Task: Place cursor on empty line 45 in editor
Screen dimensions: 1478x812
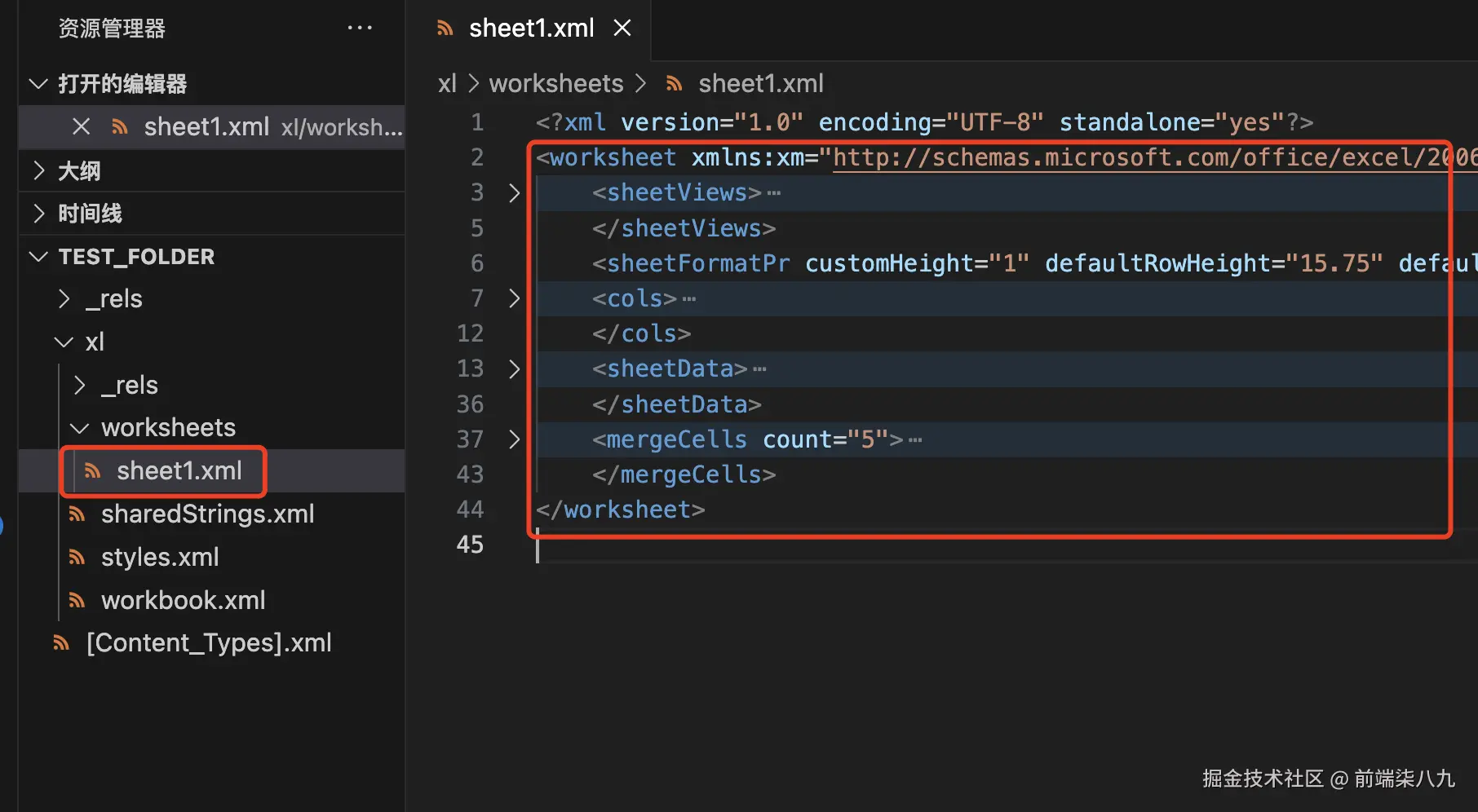Action: (x=734, y=545)
